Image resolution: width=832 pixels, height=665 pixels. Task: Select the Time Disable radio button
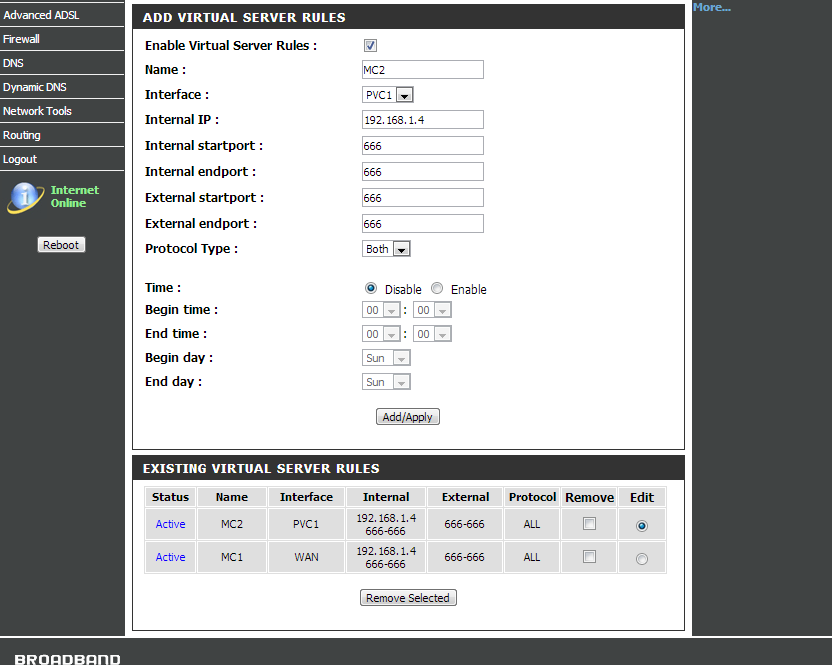371,288
